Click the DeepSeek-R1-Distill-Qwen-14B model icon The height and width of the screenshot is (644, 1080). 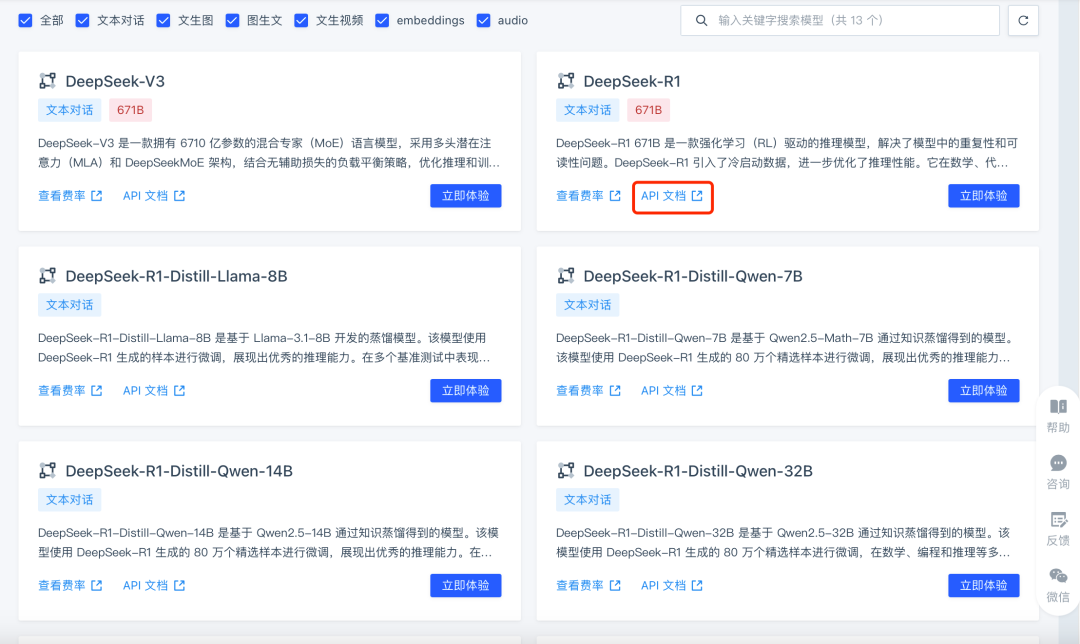point(48,471)
